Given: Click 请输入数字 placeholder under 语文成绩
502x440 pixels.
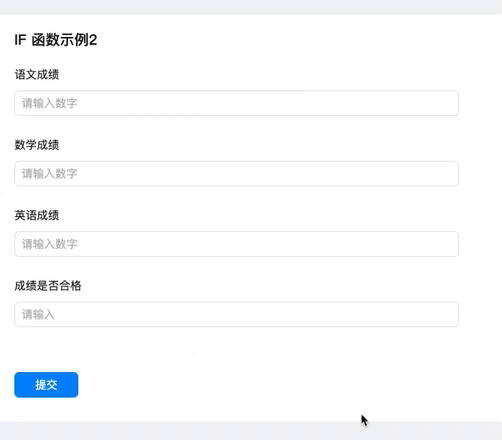Looking at the screenshot, I should [x=49, y=103].
